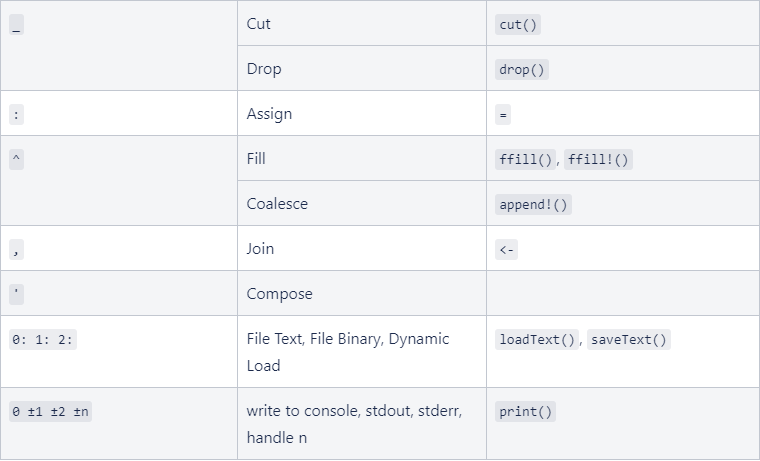The height and width of the screenshot is (461, 760).
Task: Click the Coalesce table cell text
Action: (277, 204)
